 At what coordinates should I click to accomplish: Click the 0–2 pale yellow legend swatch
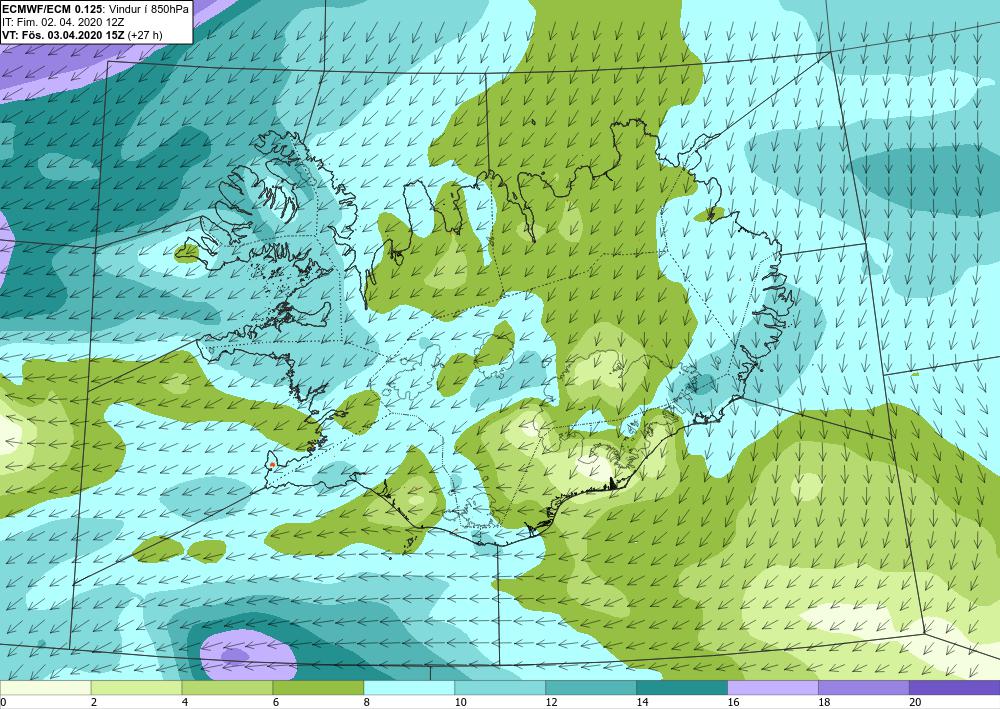click(45, 688)
